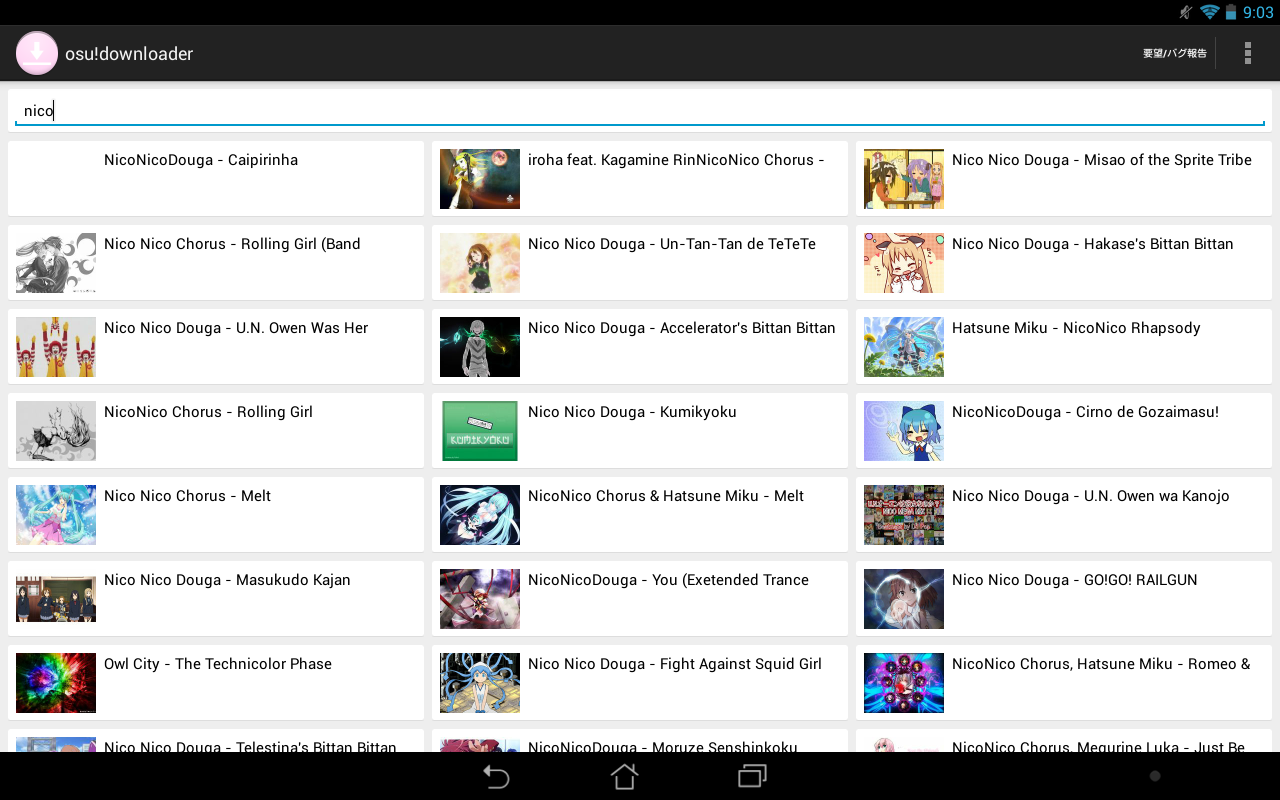The height and width of the screenshot is (800, 1280).
Task: Tap the muted sound status icon
Action: tap(1185, 12)
